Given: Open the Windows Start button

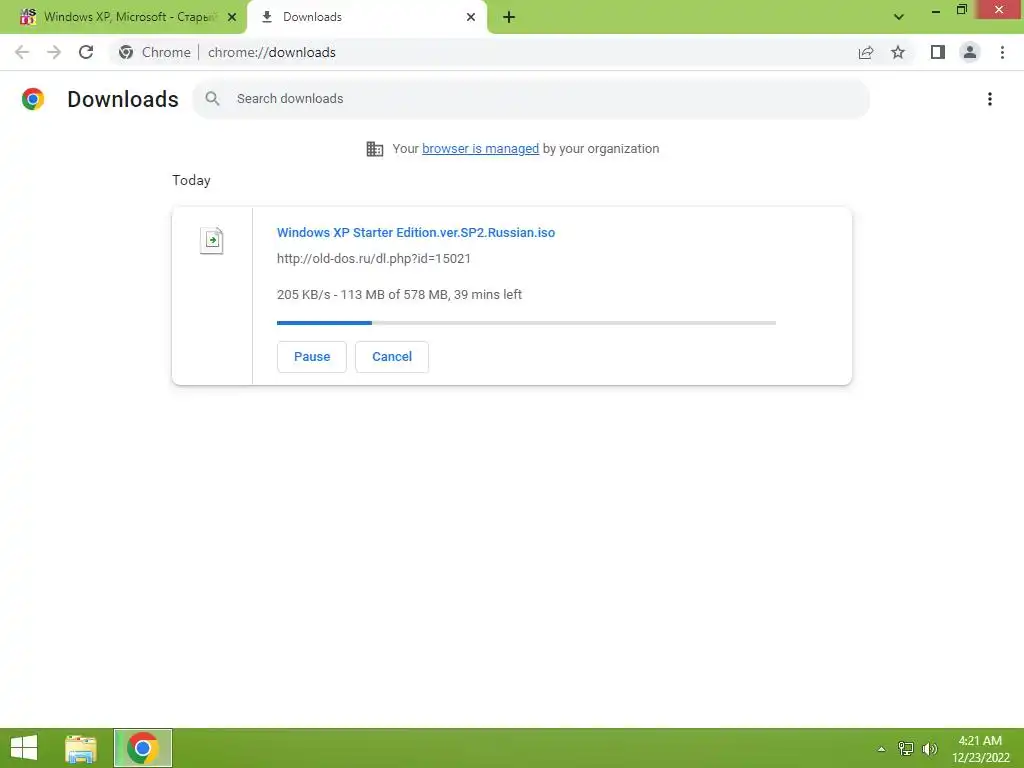Looking at the screenshot, I should tap(24, 748).
